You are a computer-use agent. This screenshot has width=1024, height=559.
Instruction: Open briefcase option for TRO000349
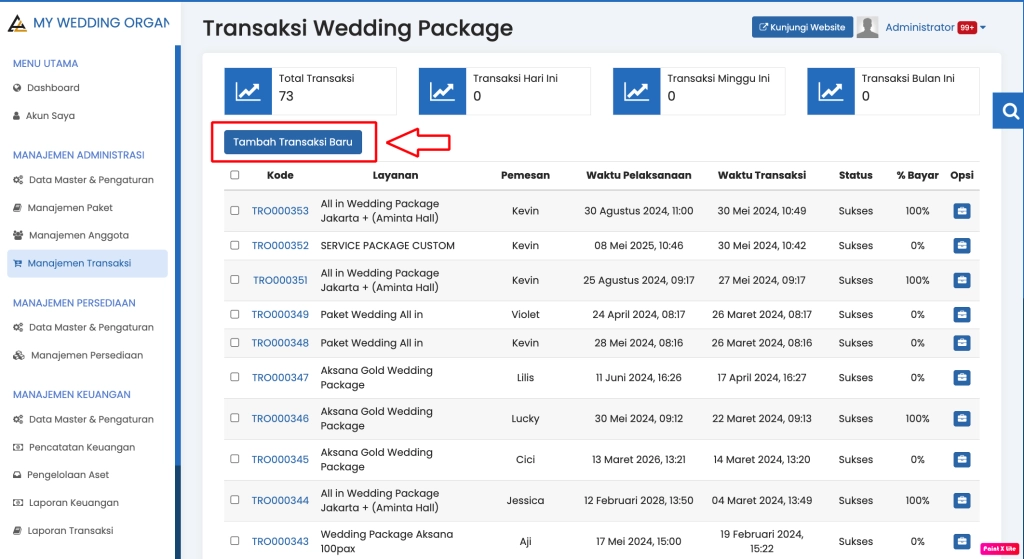click(x=961, y=315)
